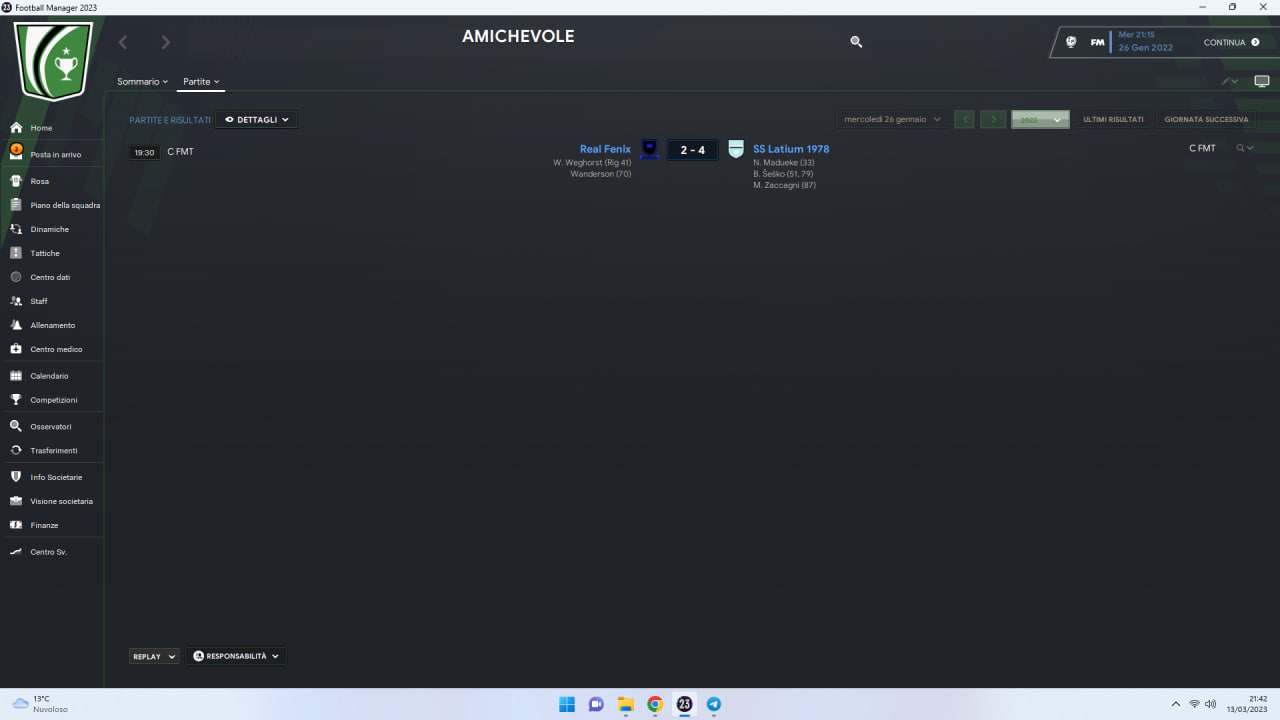
Task: Open File Explorer from the taskbar
Action: [626, 704]
